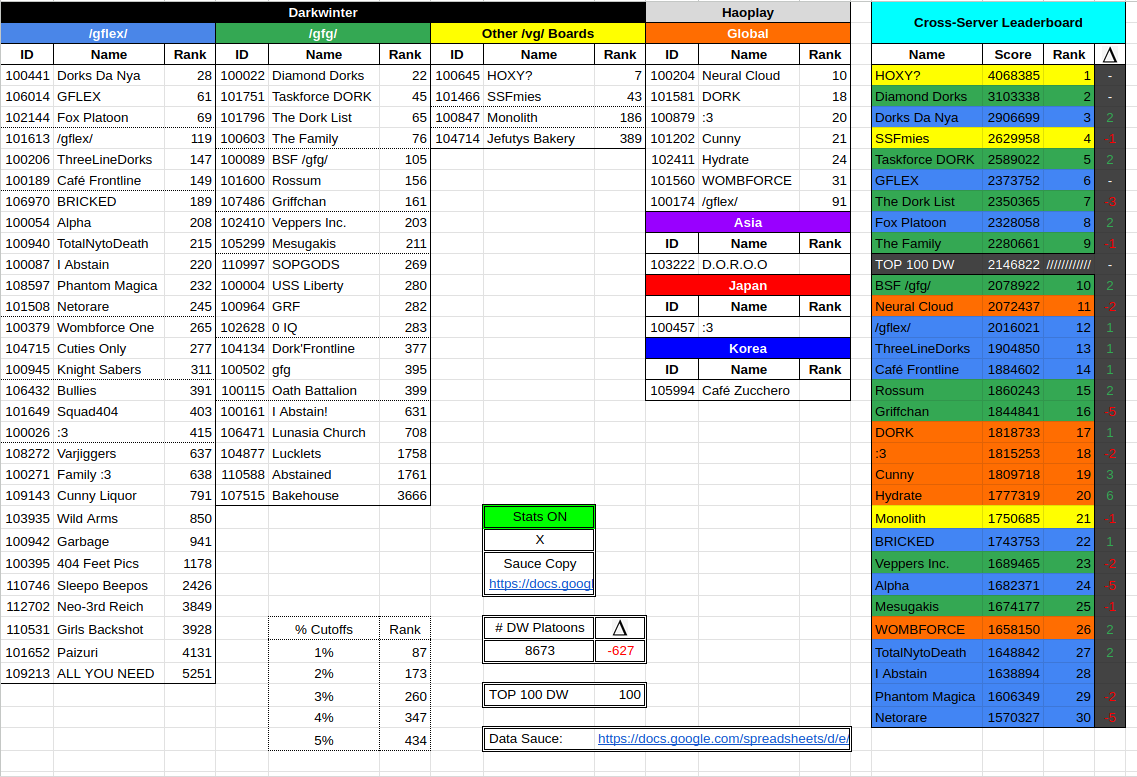
Task: Select Café Zucchero under Korea
Action: (749, 391)
